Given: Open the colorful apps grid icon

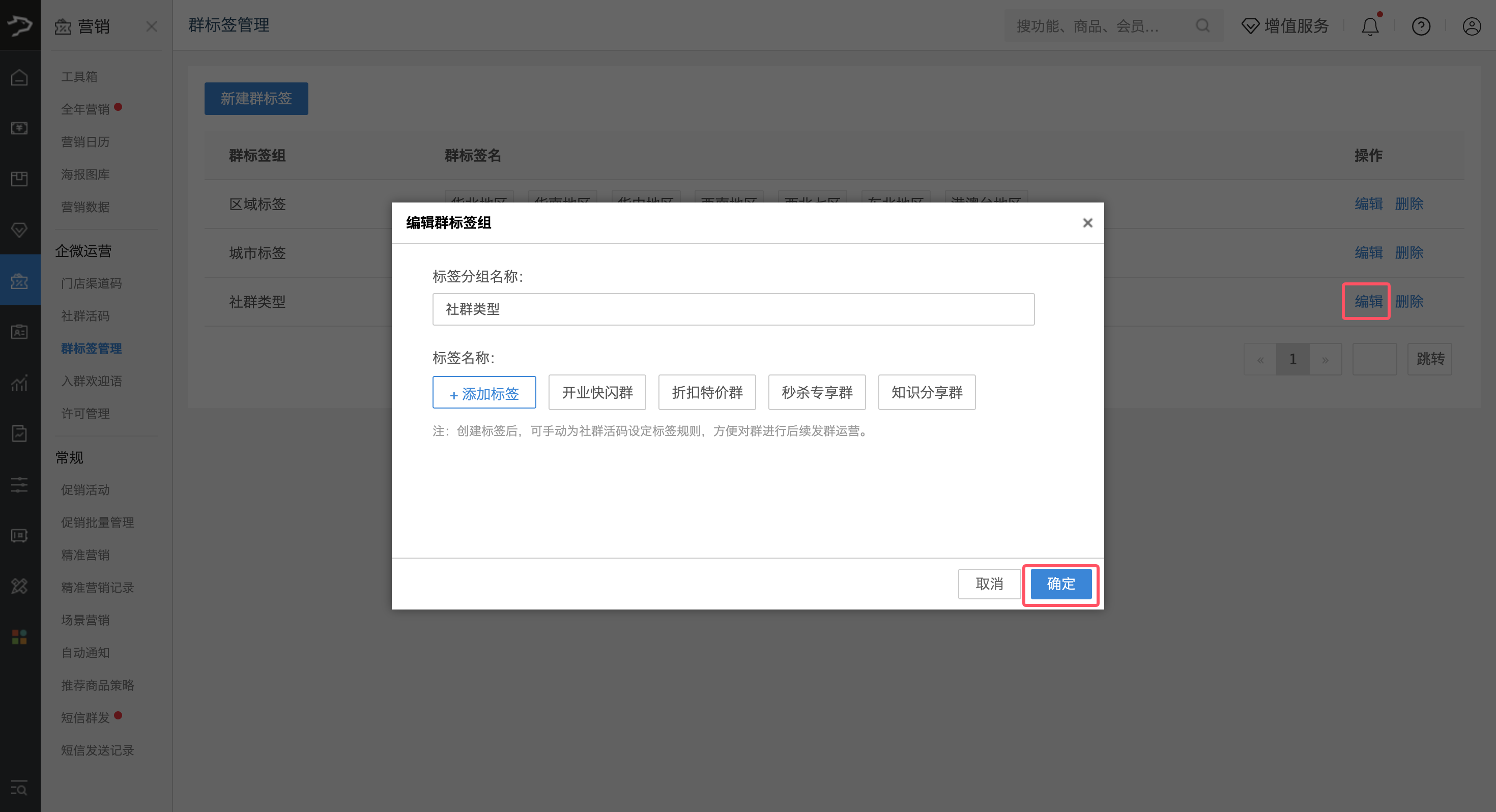Looking at the screenshot, I should [x=19, y=637].
